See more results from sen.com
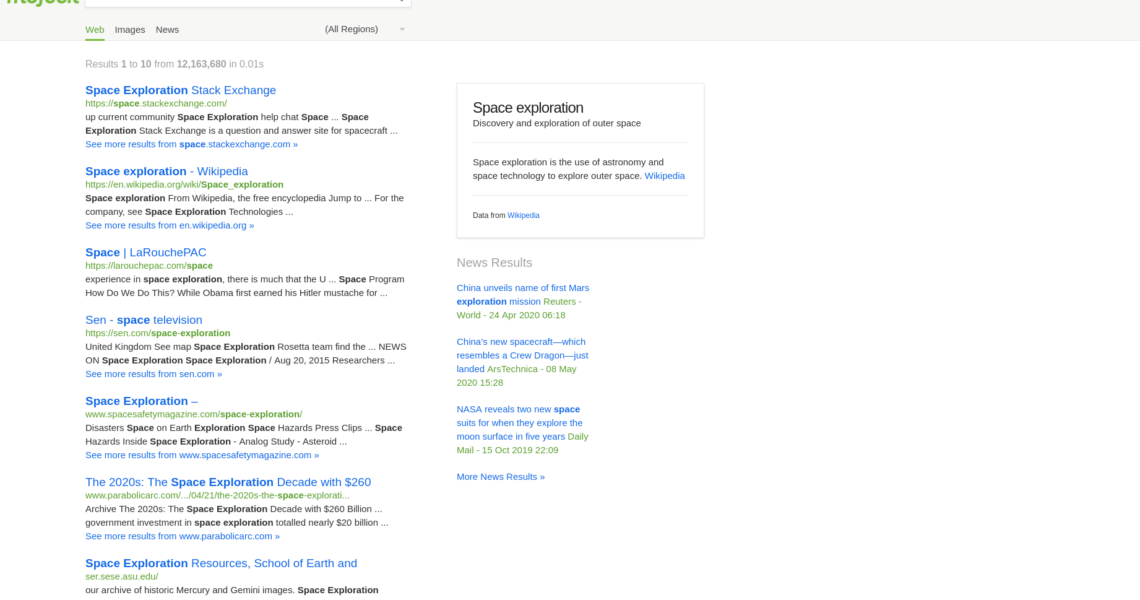 point(153,374)
